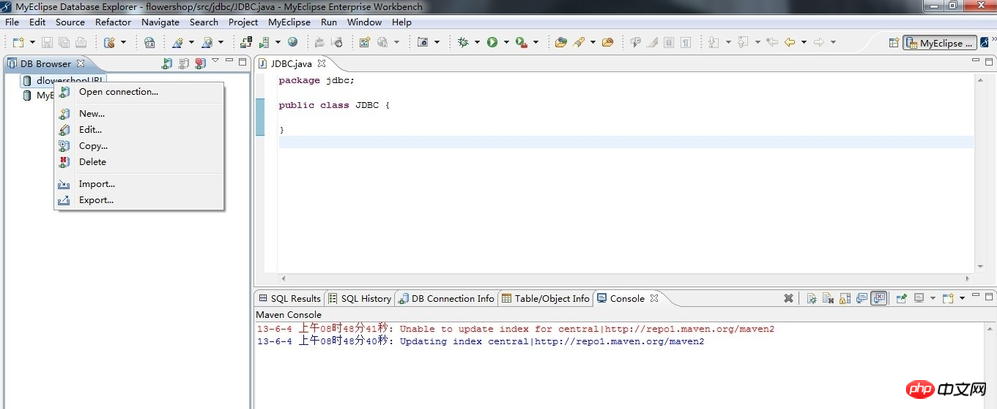Switch to the MyEclipse perspective button
Image resolution: width=997 pixels, height=409 pixels.
coord(939,43)
